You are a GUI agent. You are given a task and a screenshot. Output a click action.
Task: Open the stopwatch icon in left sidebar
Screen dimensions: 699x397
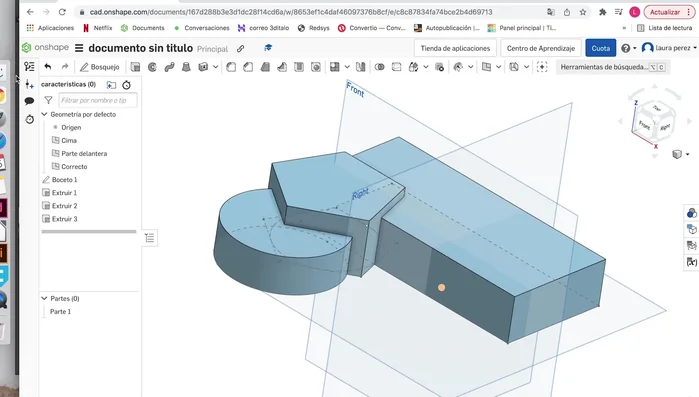click(x=29, y=119)
